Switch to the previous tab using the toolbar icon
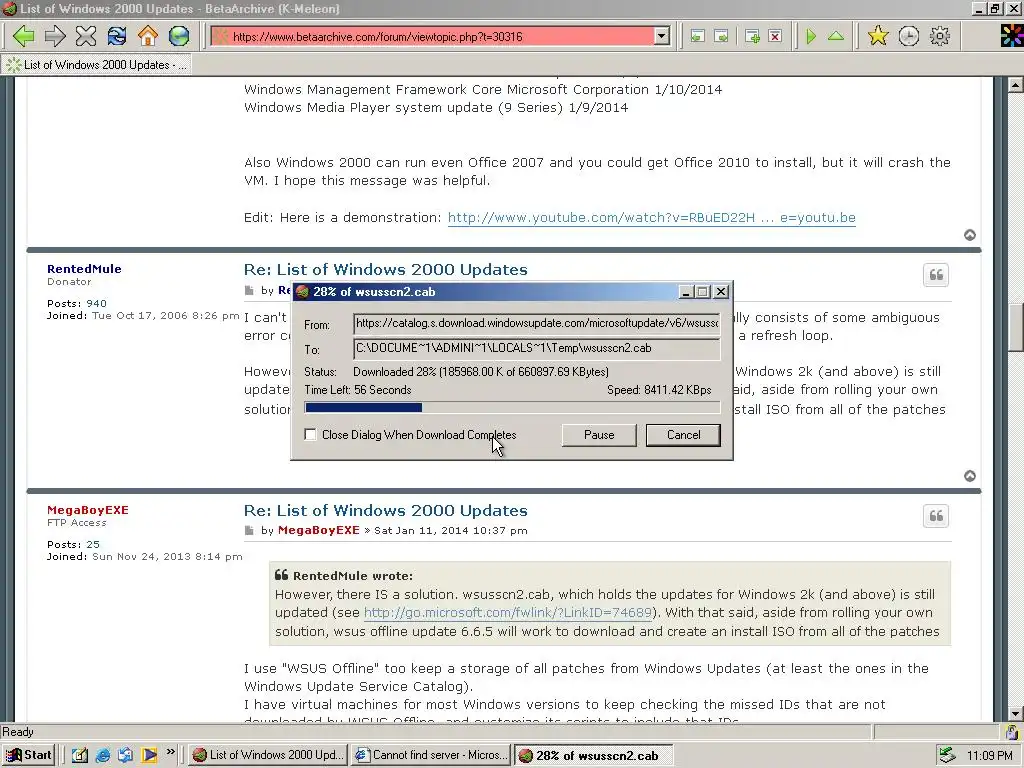Viewport: 1024px width, 768px height. (697, 37)
